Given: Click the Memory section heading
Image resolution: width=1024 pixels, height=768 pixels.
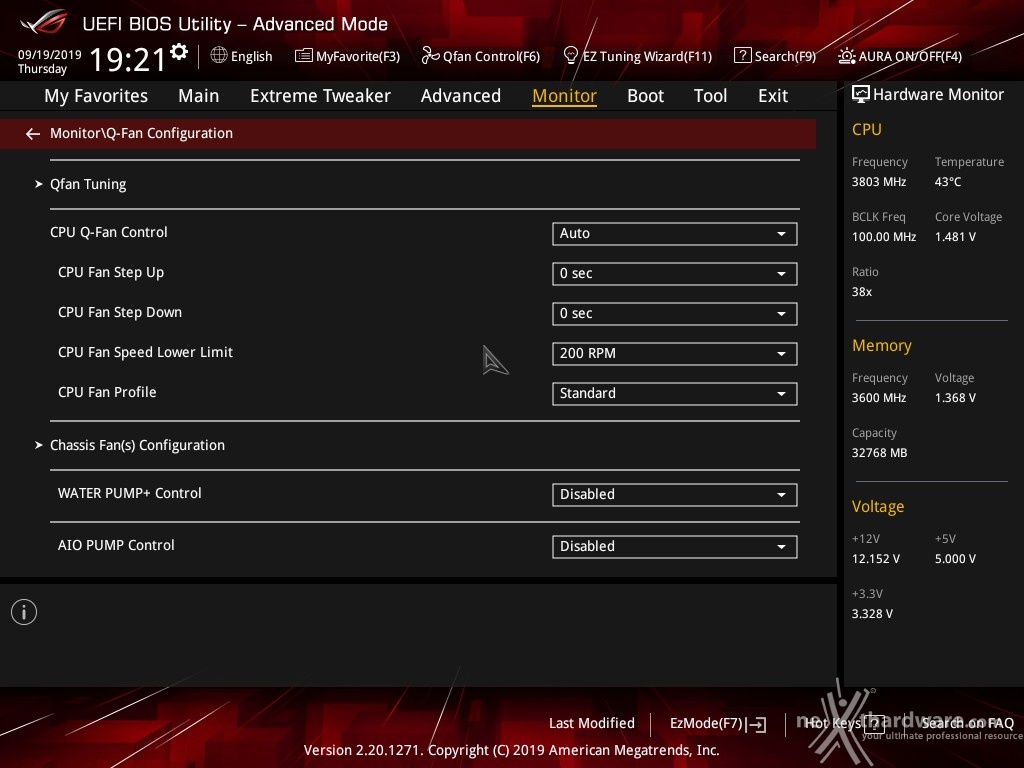Looking at the screenshot, I should 882,345.
